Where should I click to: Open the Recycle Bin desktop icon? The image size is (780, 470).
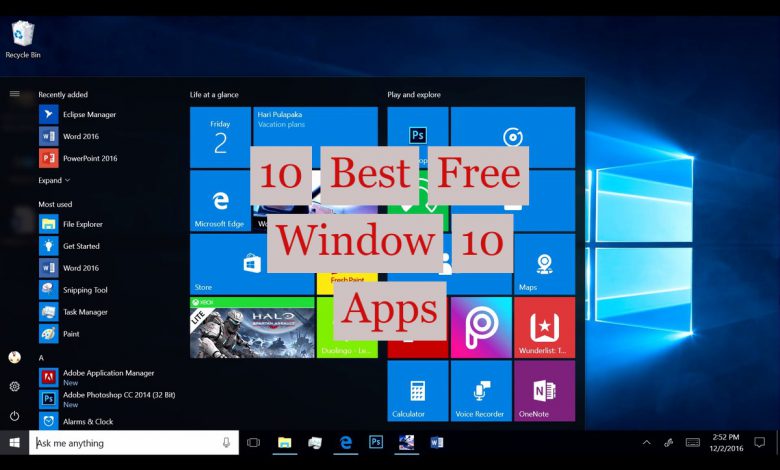click(x=23, y=40)
